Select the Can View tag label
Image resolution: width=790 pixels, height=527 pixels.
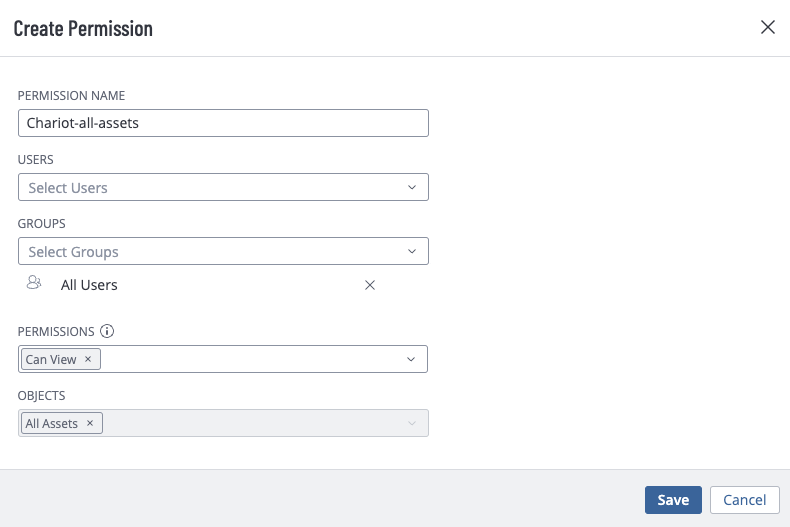51,359
